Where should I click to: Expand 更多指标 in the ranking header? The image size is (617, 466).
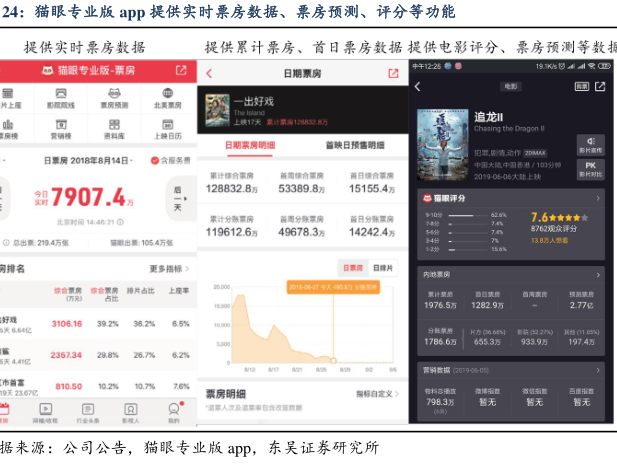[169, 269]
